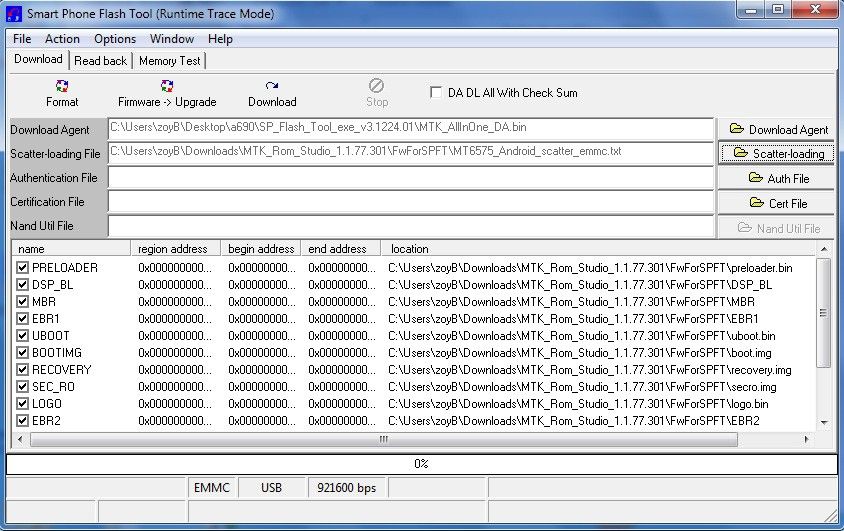Maximize the Flash Tool window
The width and height of the screenshot is (844, 531).
(x=778, y=9)
